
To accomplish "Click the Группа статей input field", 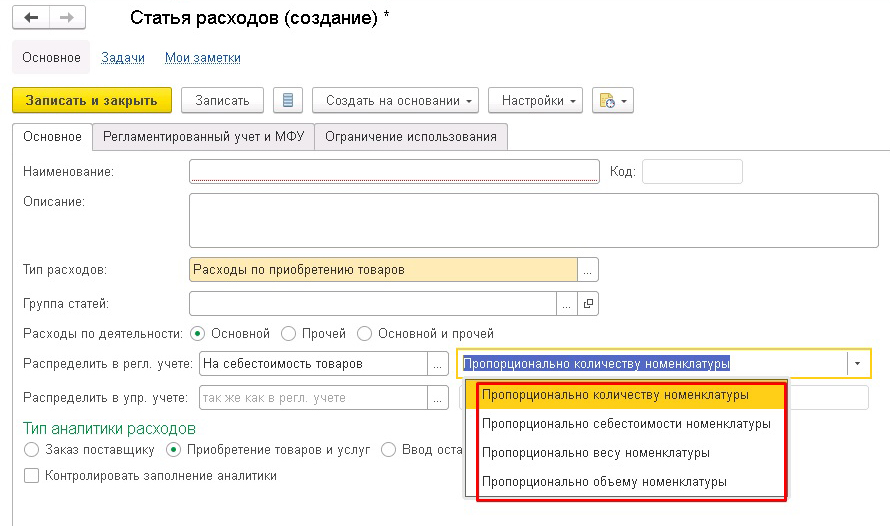I will point(373,304).
